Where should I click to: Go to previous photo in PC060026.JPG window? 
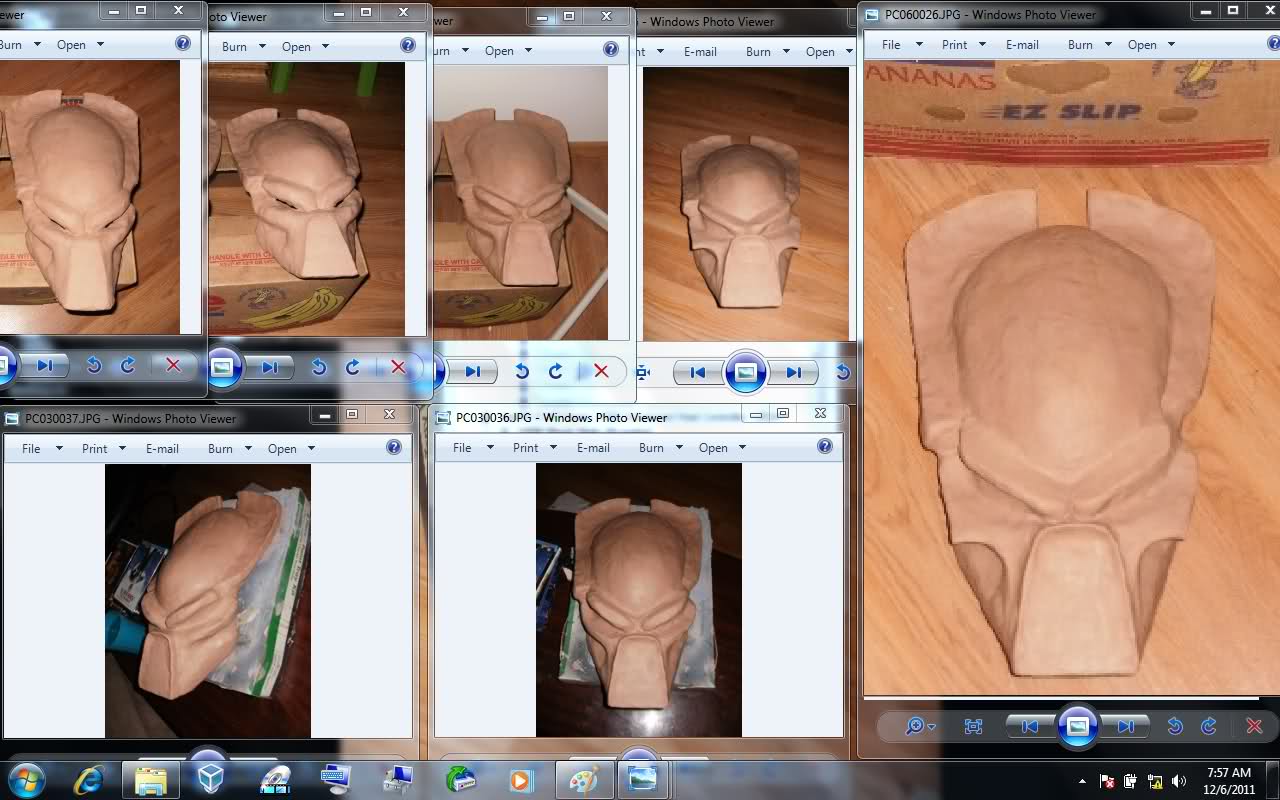tap(1030, 727)
